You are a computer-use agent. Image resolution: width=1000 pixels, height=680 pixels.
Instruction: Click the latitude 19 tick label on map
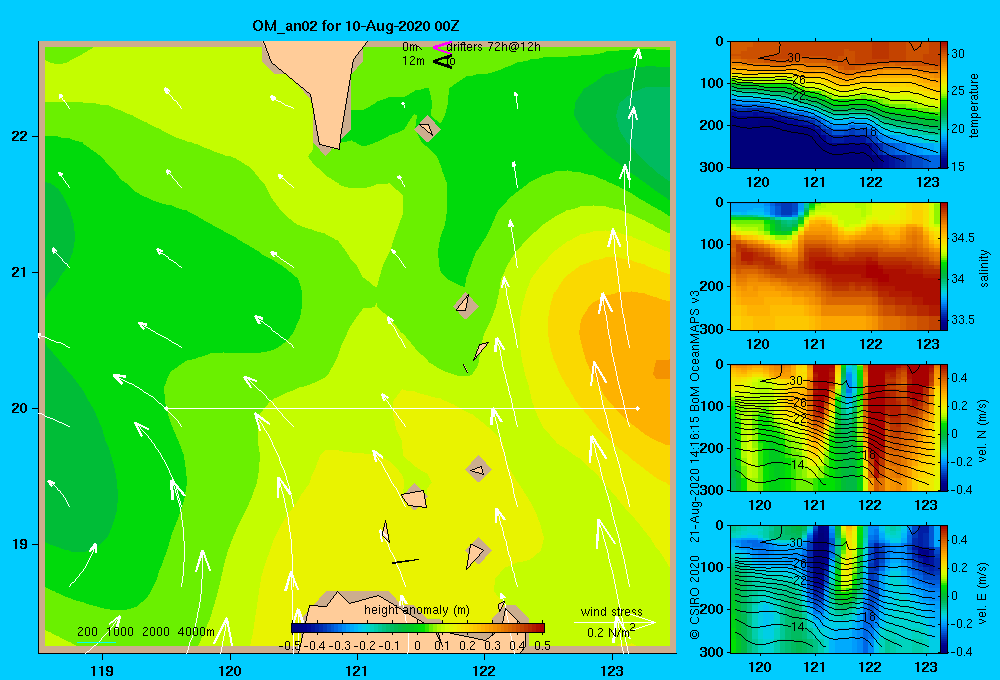coord(19,544)
